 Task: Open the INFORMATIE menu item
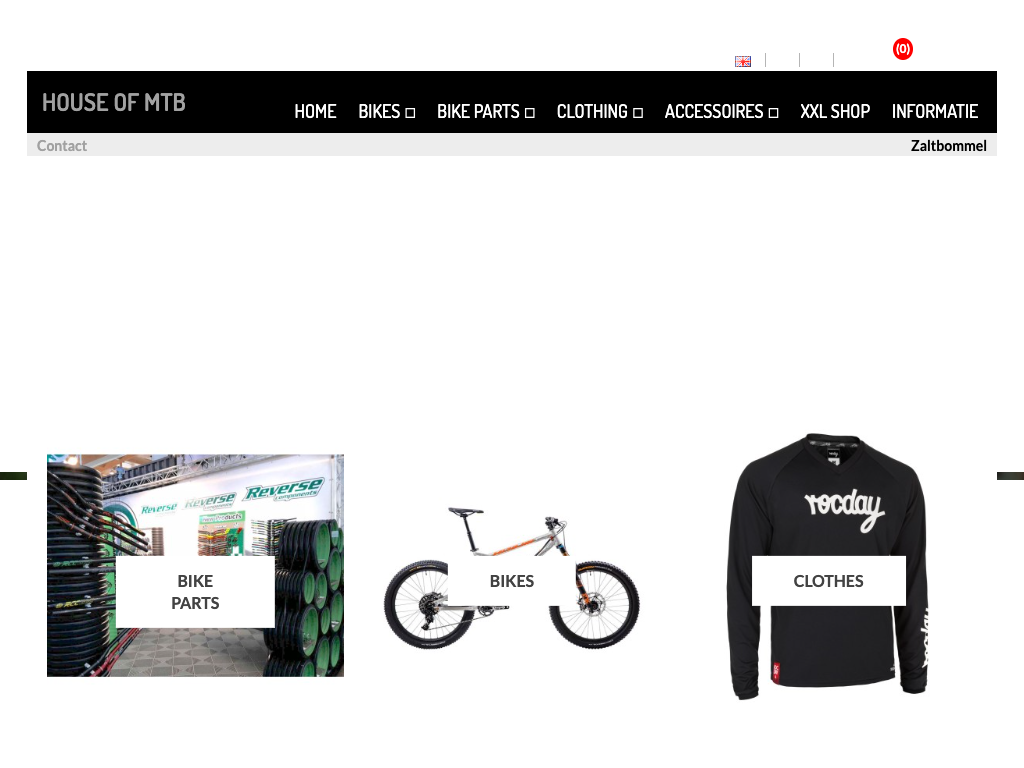[x=935, y=112]
